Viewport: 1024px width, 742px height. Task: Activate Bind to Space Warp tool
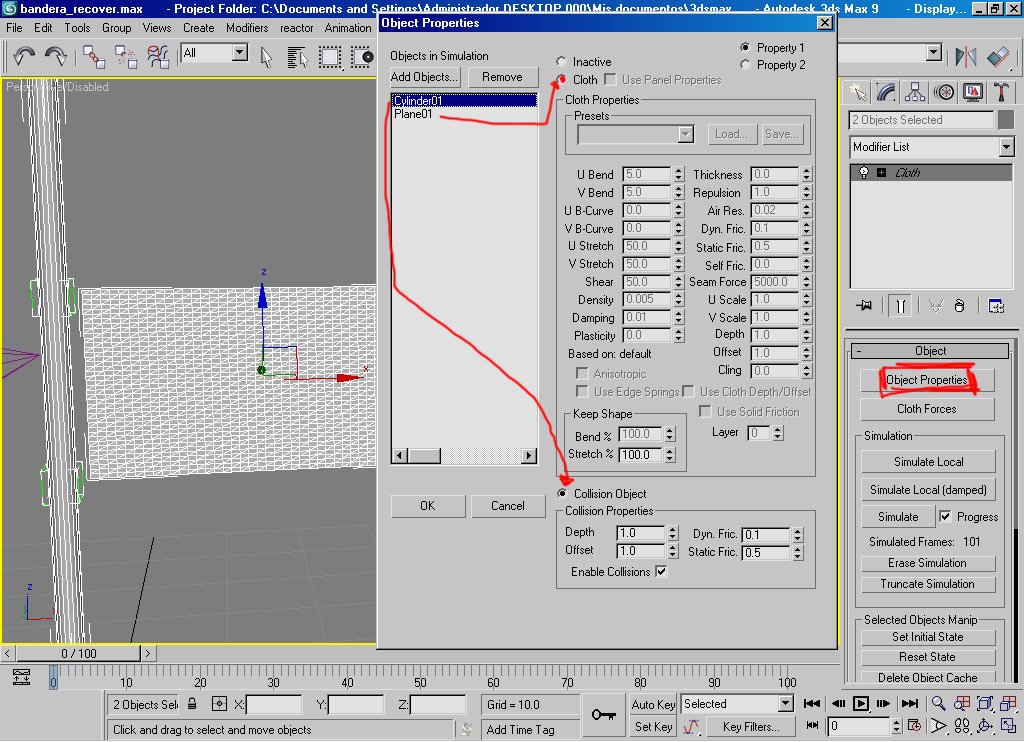pos(157,57)
